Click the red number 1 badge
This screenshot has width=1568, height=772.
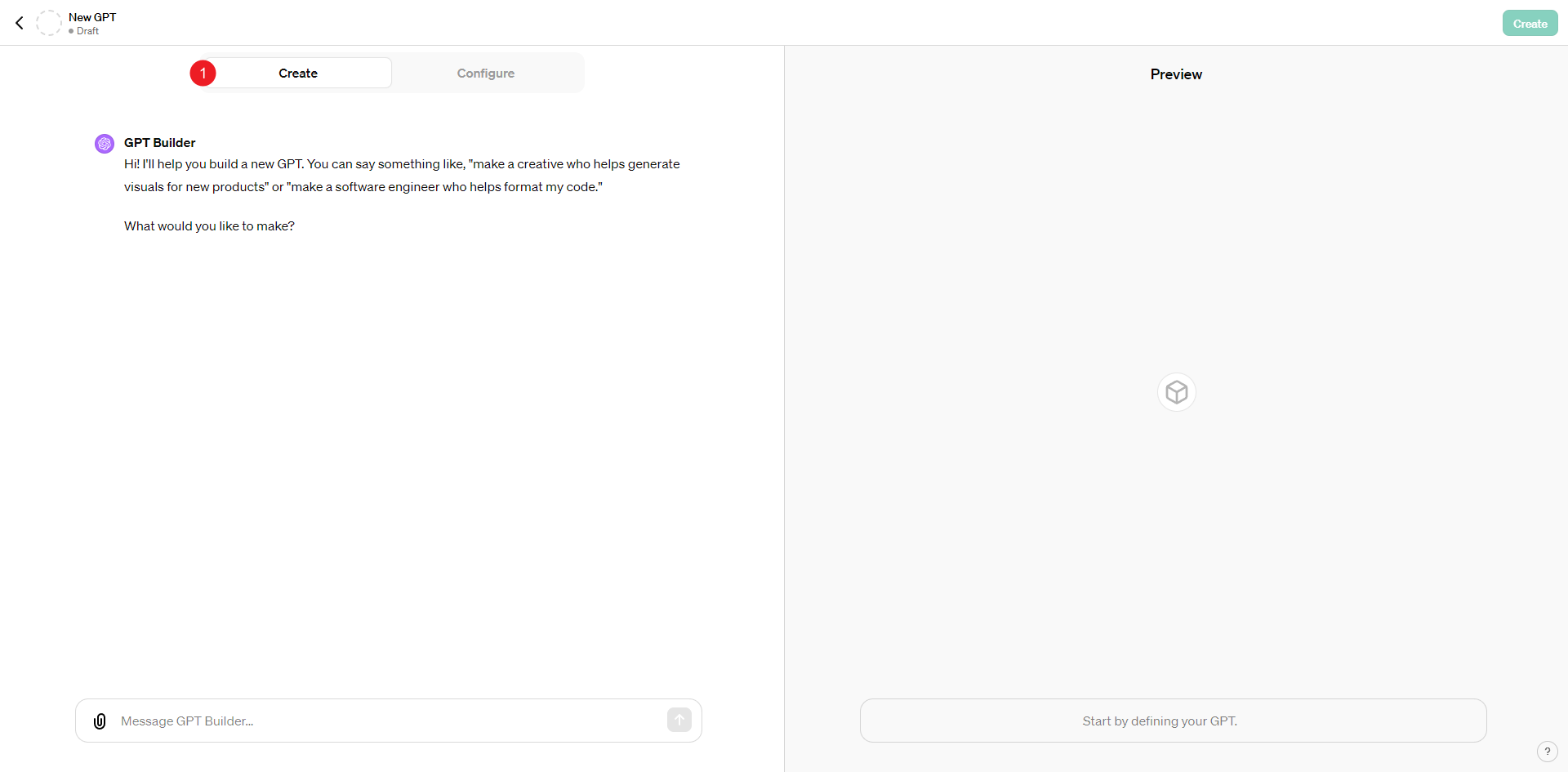pyautogui.click(x=203, y=74)
